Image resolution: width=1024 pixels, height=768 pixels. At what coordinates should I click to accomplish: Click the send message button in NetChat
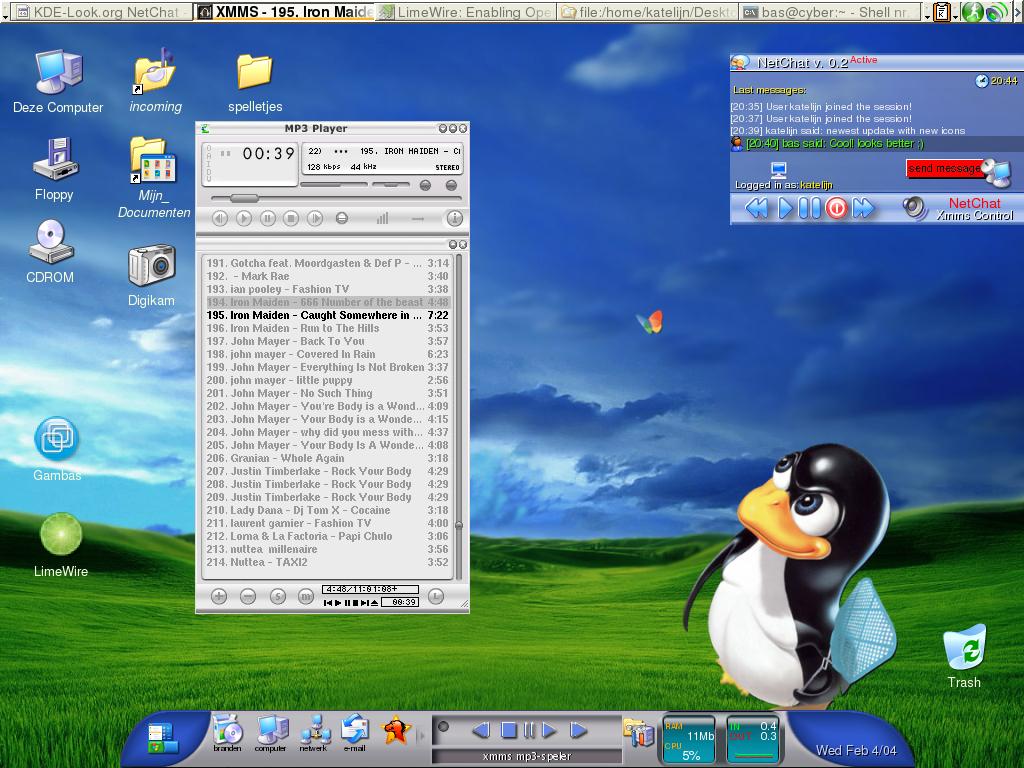[x=944, y=168]
